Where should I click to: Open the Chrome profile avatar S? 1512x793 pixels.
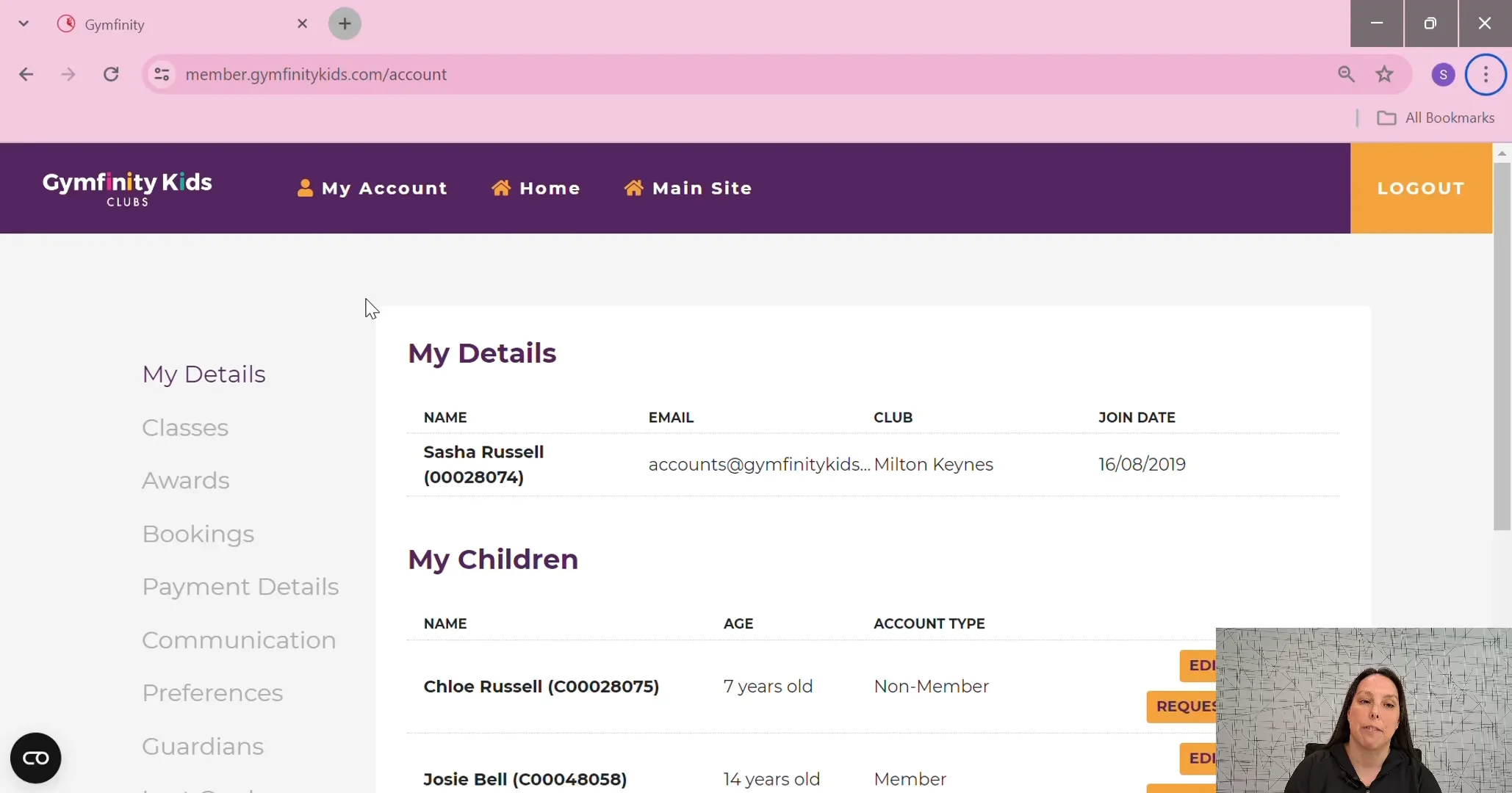1443,74
